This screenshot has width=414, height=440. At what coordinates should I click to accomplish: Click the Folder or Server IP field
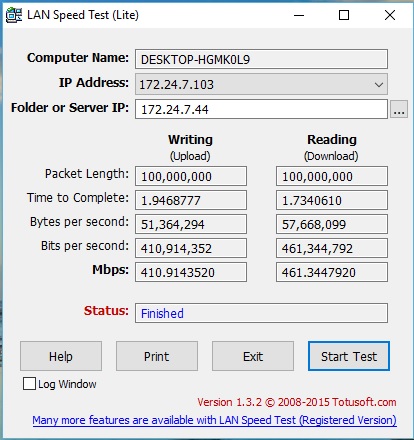pyautogui.click(x=261, y=109)
